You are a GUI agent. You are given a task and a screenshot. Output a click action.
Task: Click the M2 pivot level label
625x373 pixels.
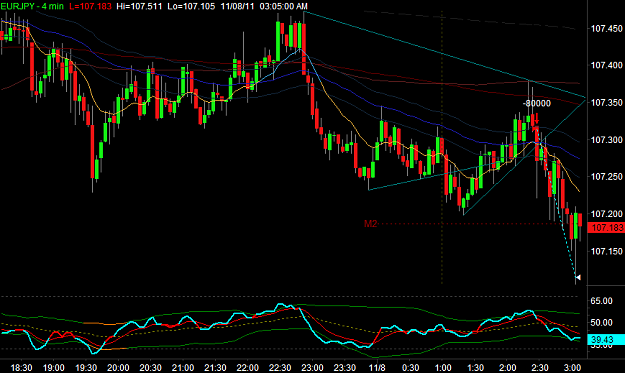coord(370,224)
